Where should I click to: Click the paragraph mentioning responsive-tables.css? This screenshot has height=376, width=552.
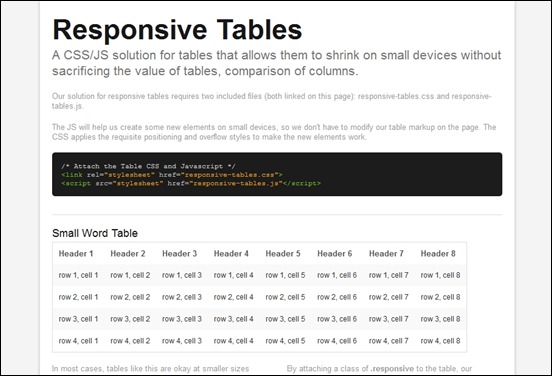pos(271,101)
